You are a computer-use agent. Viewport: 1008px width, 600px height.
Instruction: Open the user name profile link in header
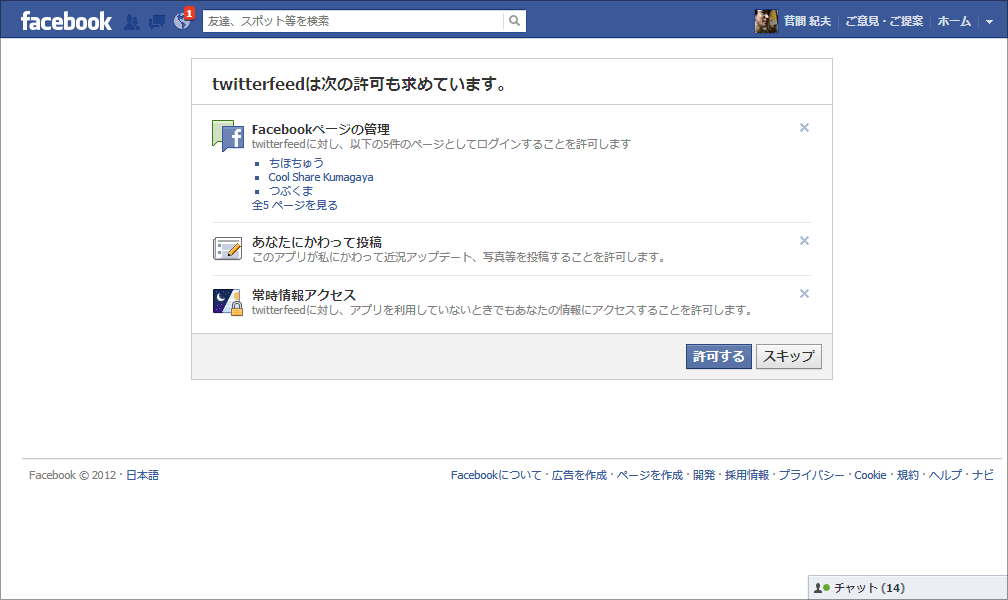(807, 21)
